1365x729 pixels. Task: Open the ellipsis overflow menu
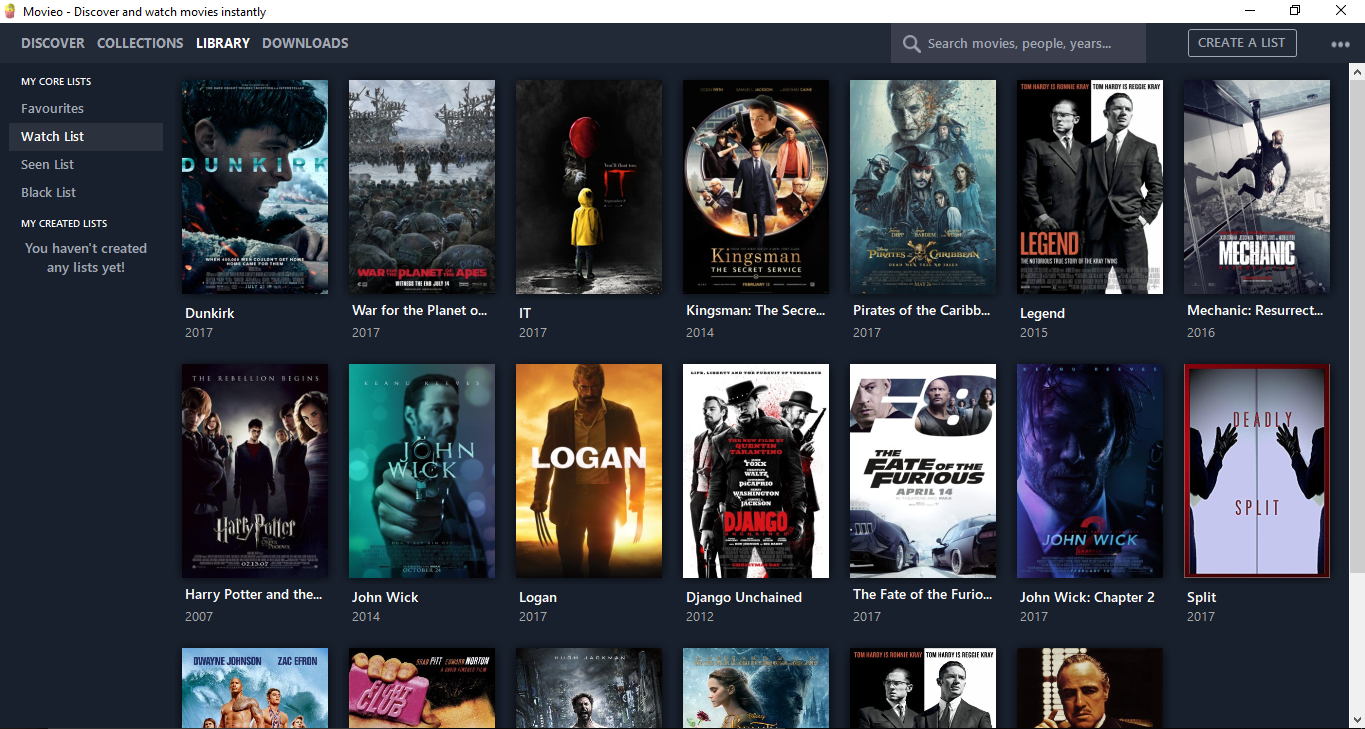[1338, 43]
